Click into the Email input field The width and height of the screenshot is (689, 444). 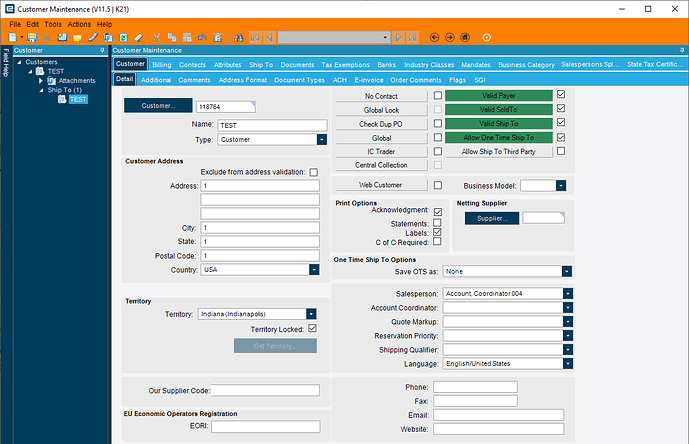click(475, 414)
